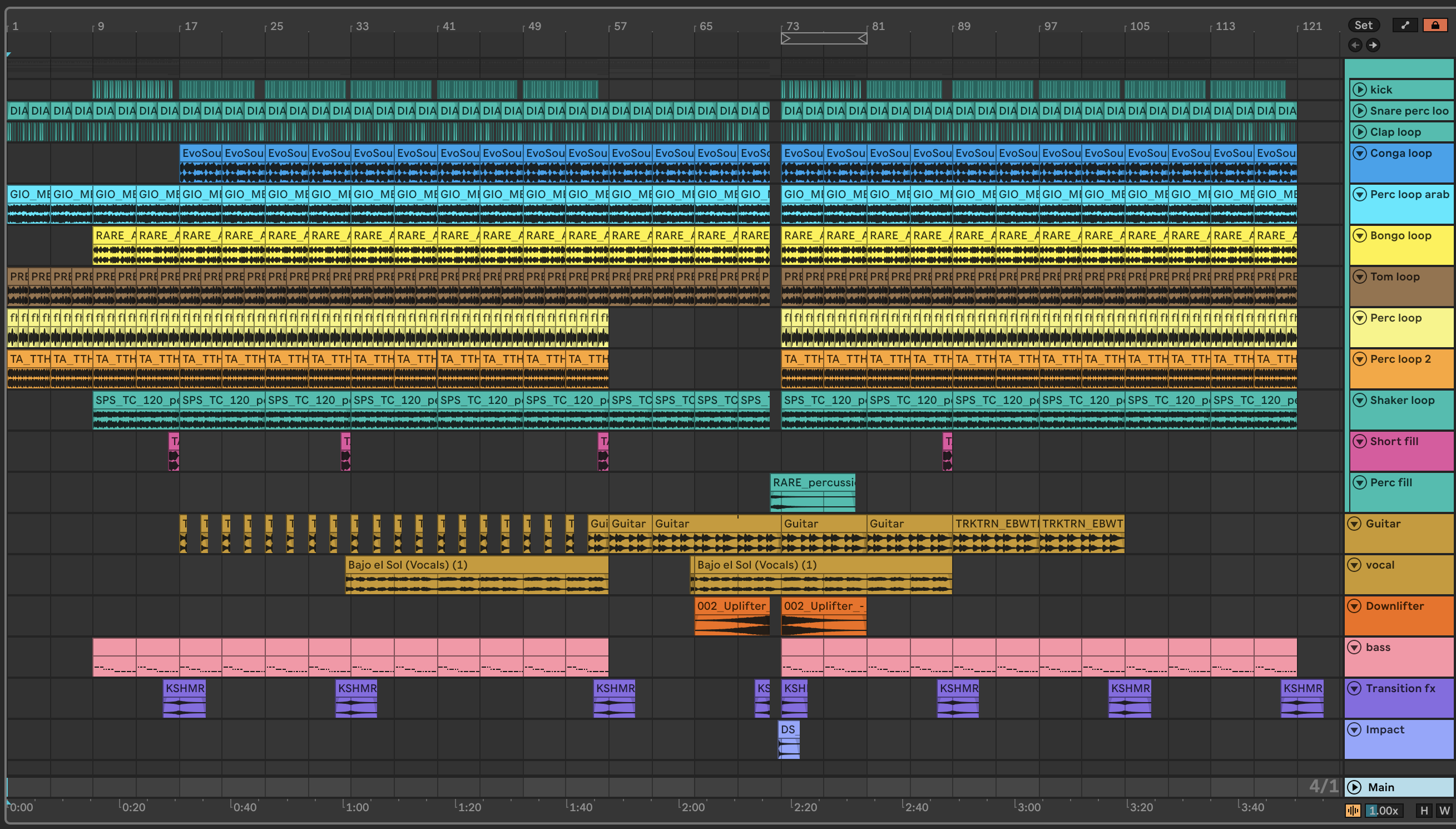Click the H optimize height button

click(x=1424, y=810)
